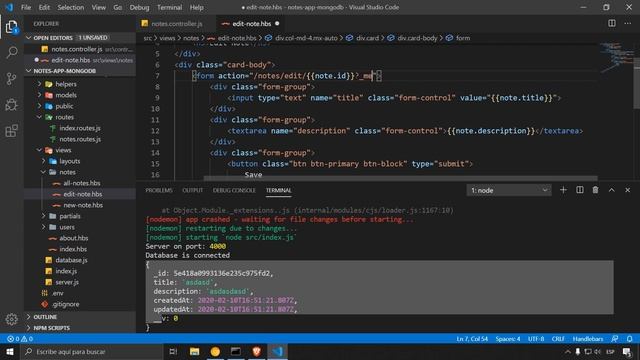The image size is (640, 360).
Task: Split the terminal panel
Action: click(x=580, y=190)
